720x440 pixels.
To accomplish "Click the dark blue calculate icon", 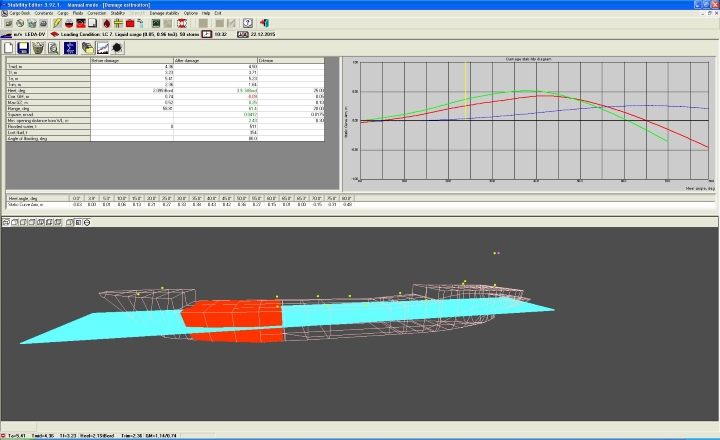I will 70,48.
